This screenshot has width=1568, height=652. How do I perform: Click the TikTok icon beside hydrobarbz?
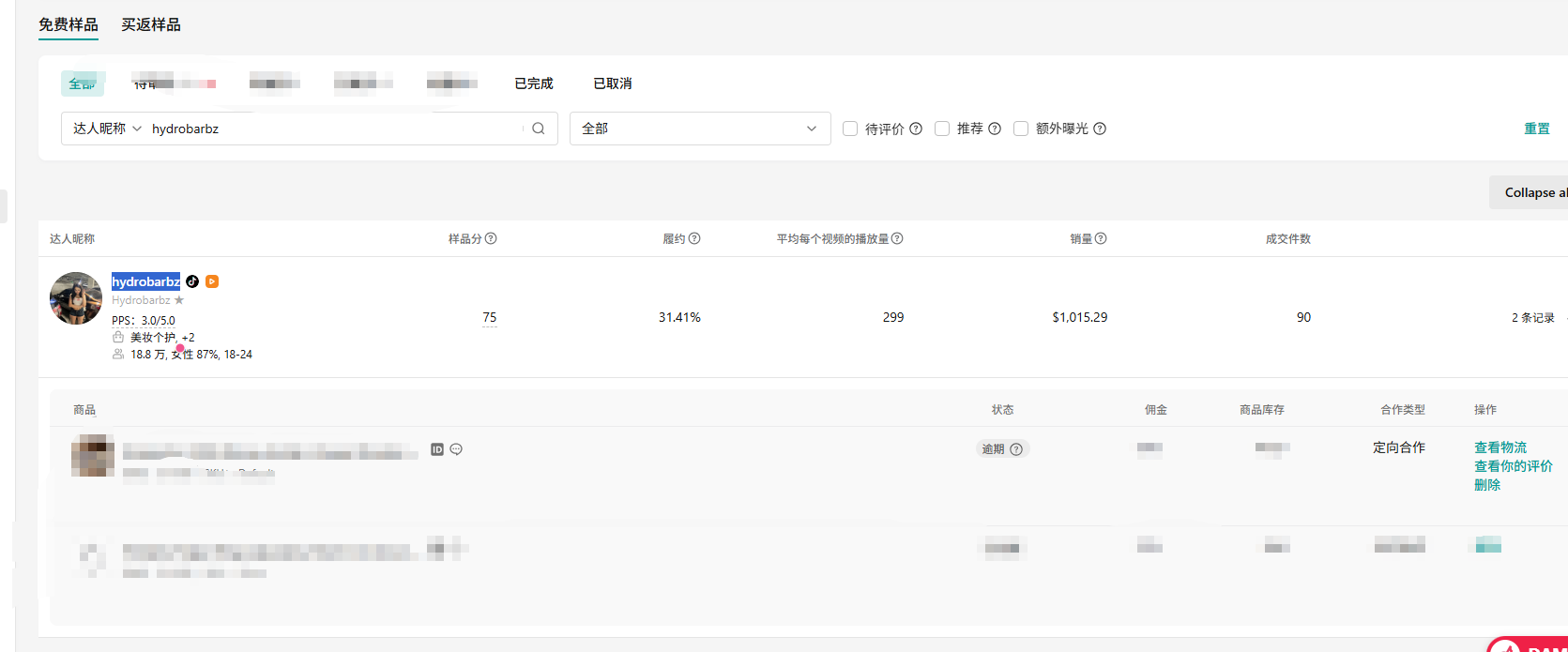coord(192,281)
